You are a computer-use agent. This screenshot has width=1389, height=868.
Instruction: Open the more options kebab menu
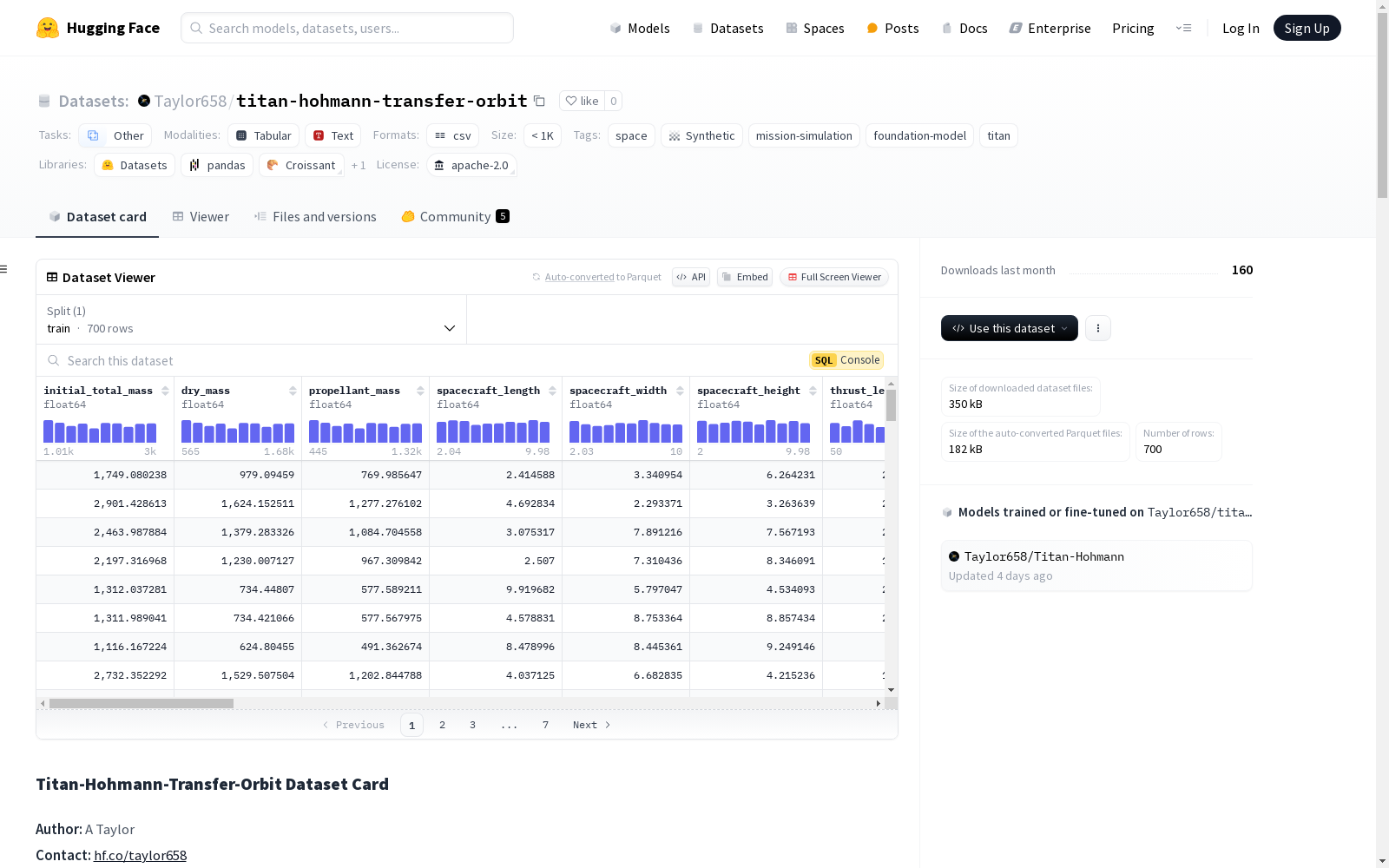tap(1098, 328)
